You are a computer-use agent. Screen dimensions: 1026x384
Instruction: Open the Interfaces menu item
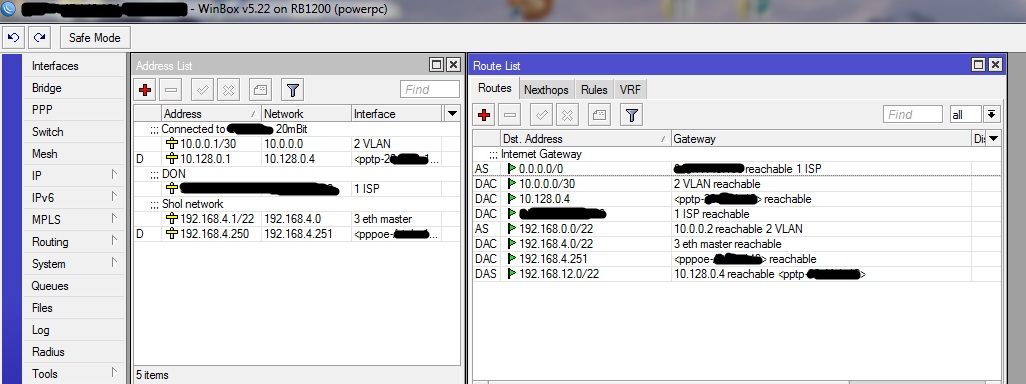click(55, 66)
